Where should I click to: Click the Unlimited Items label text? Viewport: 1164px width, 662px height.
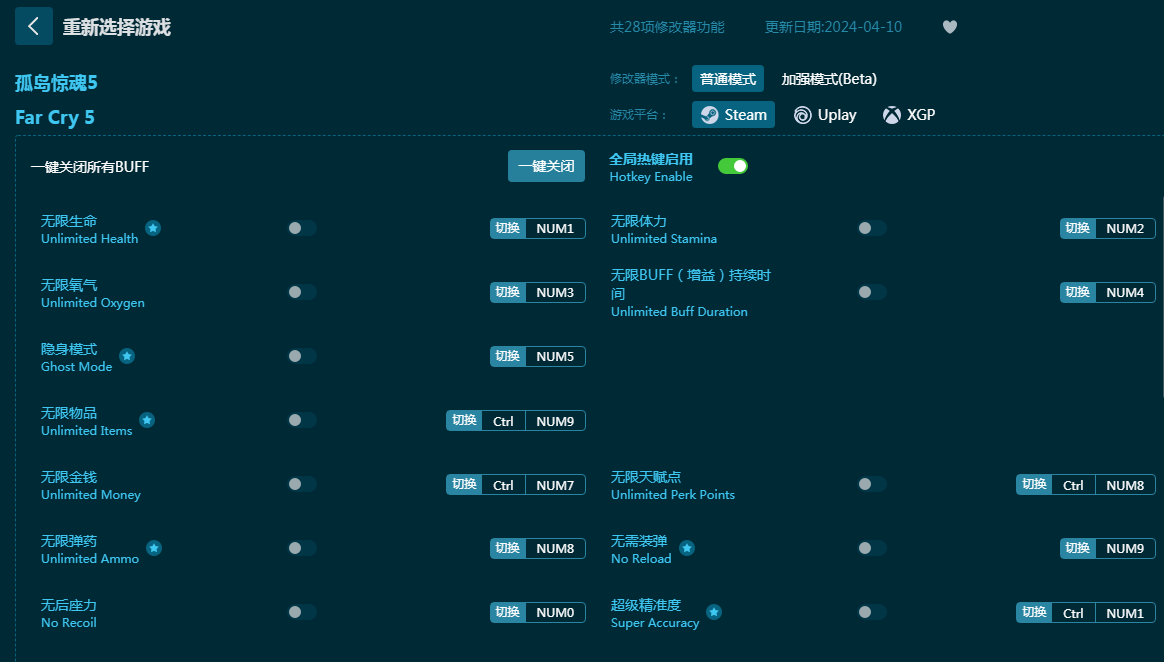87,430
